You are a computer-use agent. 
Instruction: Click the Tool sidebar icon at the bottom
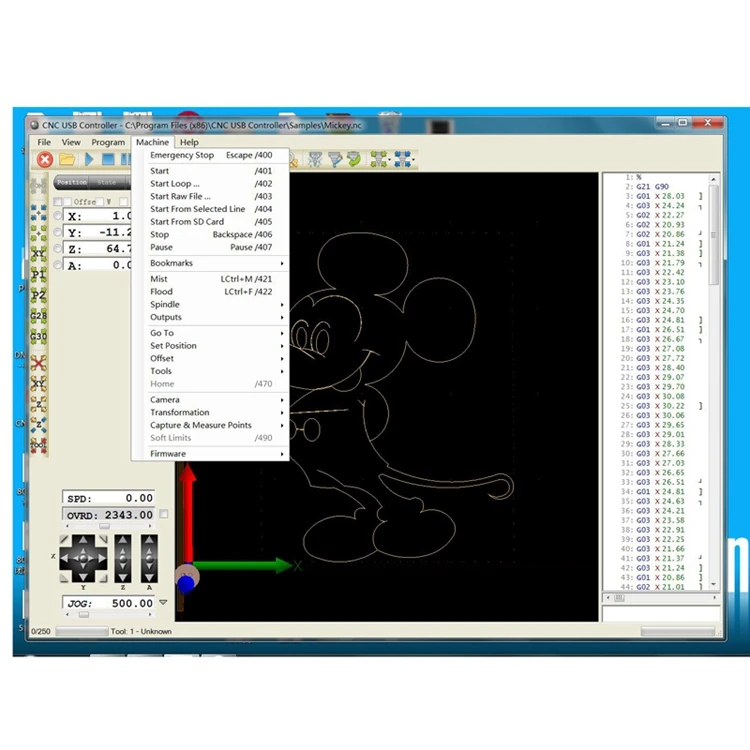tap(39, 444)
